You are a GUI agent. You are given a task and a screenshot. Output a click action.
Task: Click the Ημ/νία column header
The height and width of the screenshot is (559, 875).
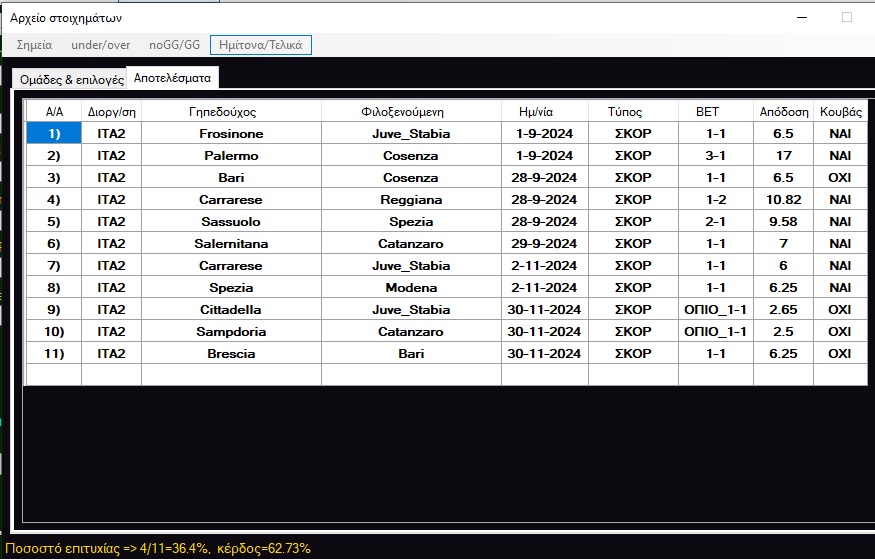pyautogui.click(x=544, y=112)
